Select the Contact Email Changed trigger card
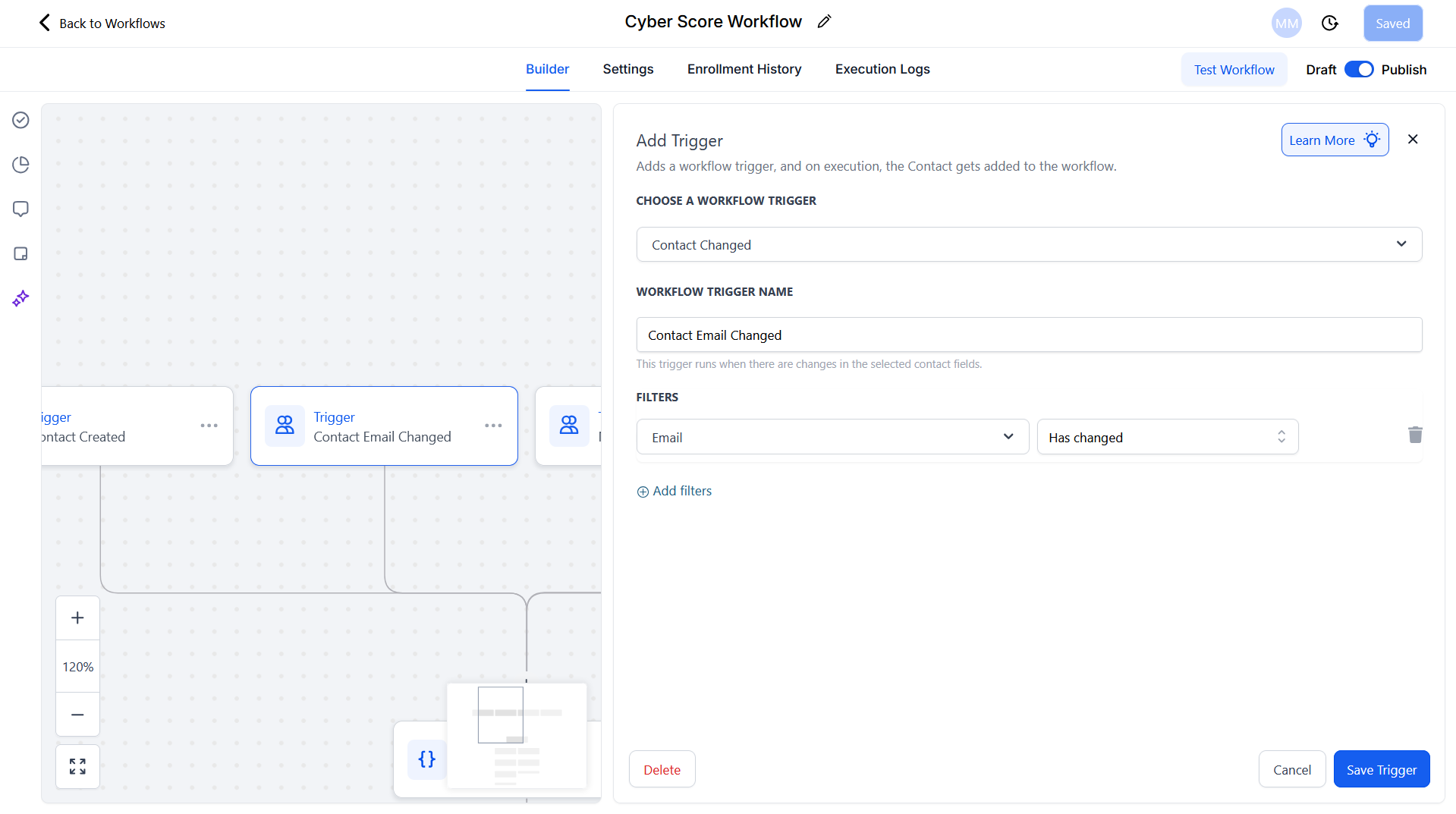Image resolution: width=1456 pixels, height=814 pixels. click(x=384, y=426)
